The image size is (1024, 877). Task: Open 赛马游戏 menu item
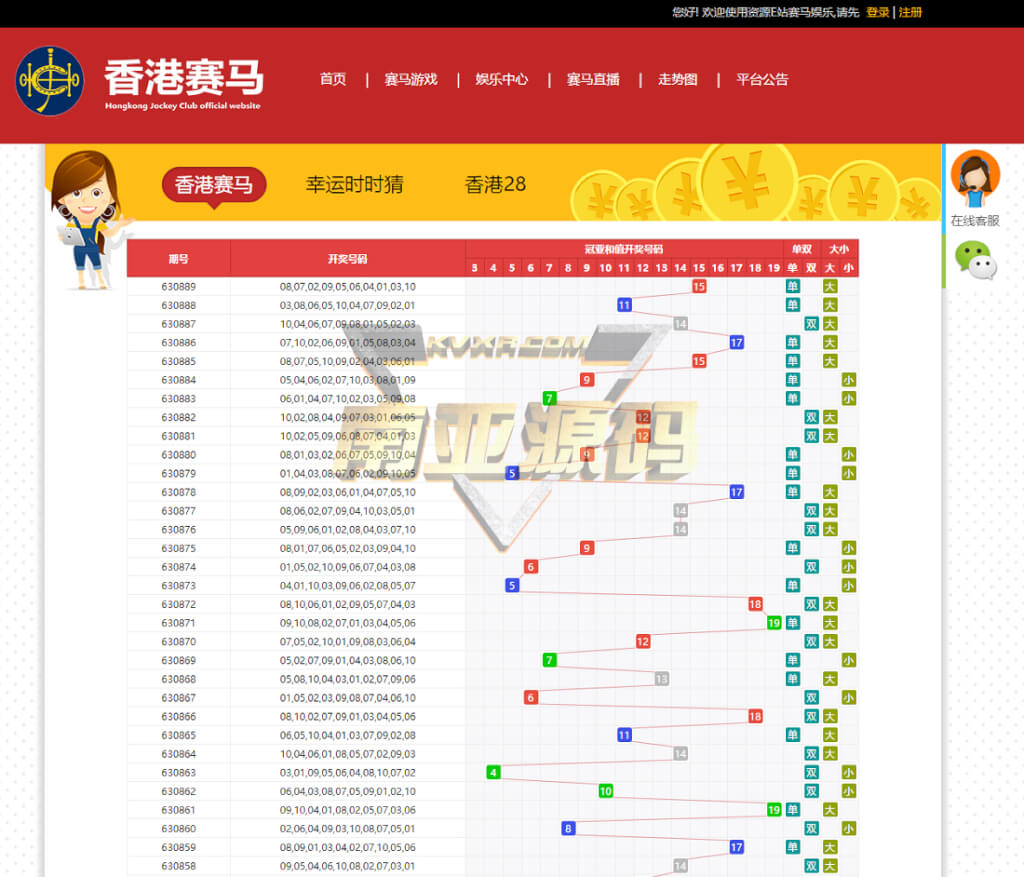pyautogui.click(x=411, y=79)
